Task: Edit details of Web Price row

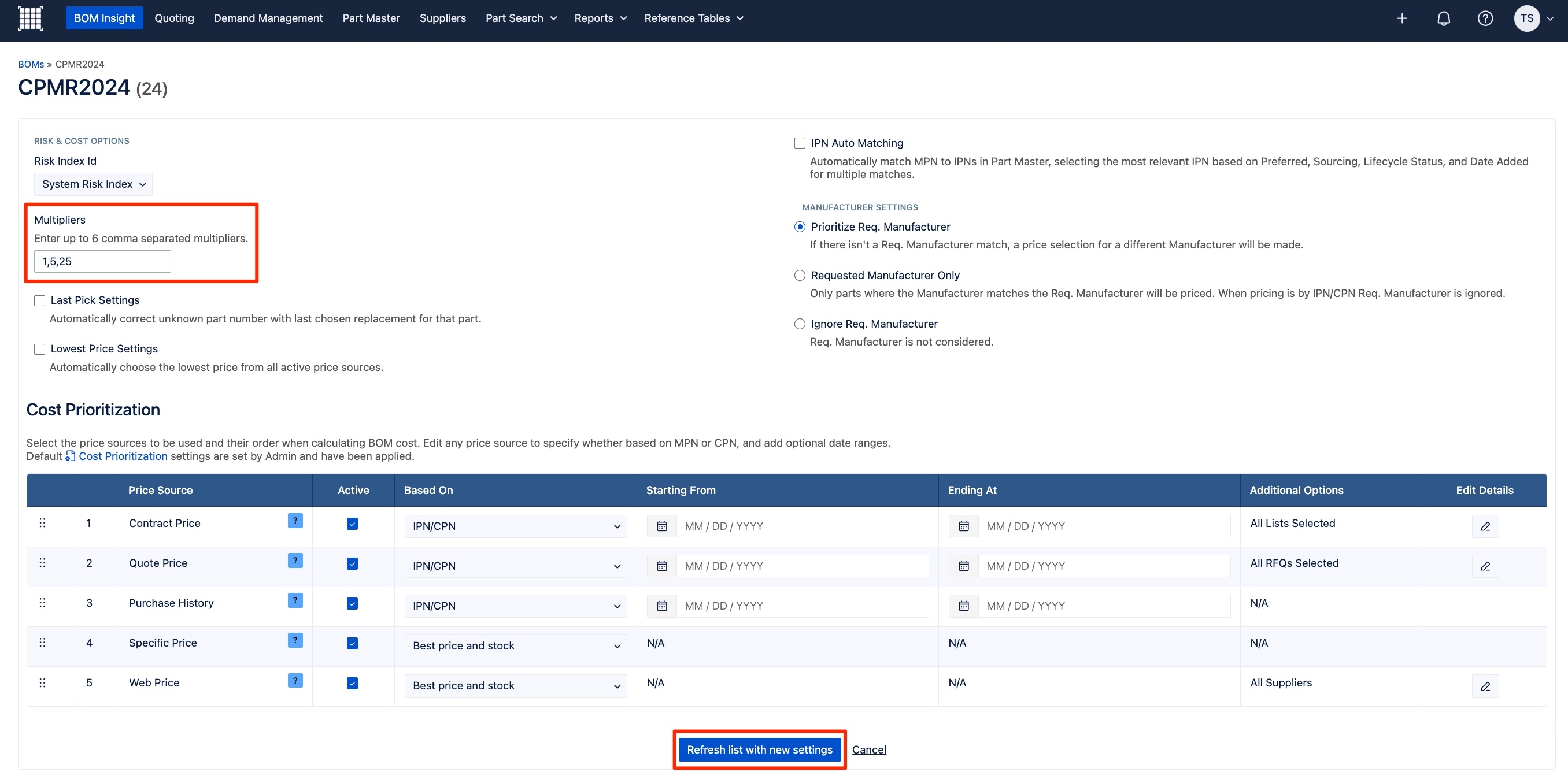Action: (1485, 686)
